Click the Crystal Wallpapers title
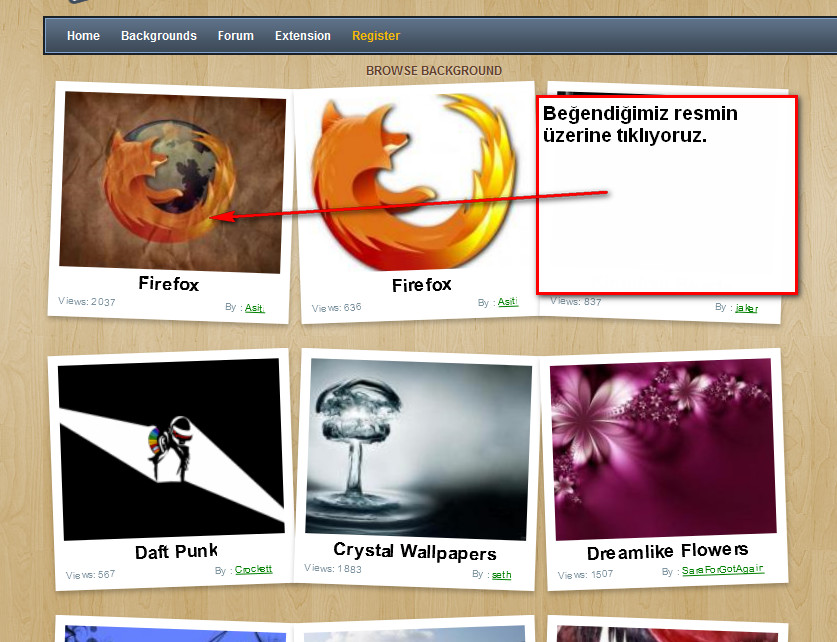The image size is (837, 642). pyautogui.click(x=415, y=551)
